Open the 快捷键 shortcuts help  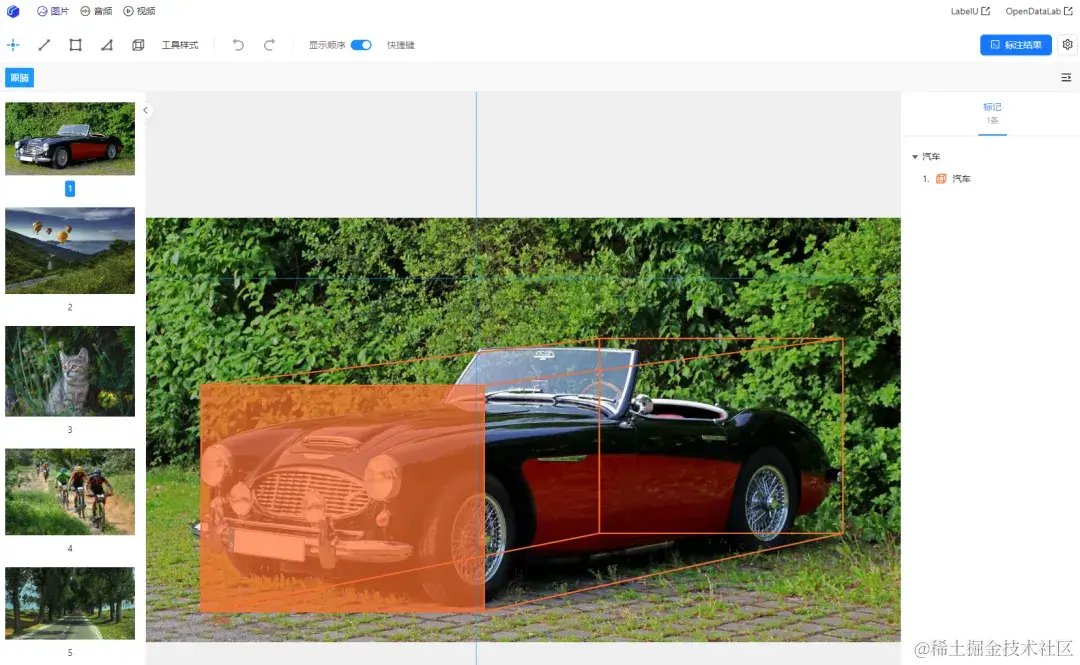401,45
